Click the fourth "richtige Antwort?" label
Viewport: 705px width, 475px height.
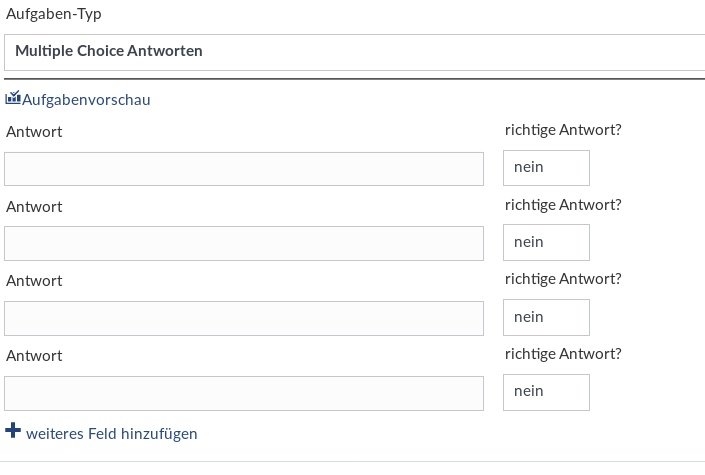click(x=563, y=354)
